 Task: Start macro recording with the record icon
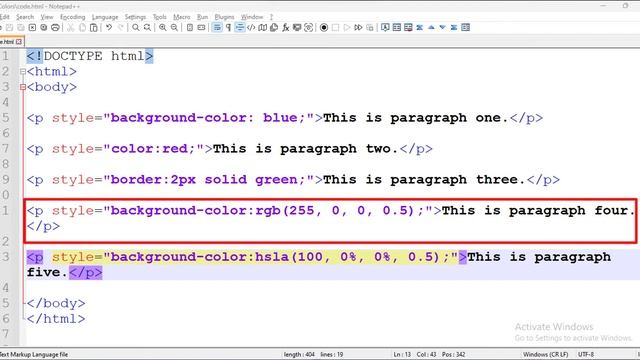click(324, 27)
